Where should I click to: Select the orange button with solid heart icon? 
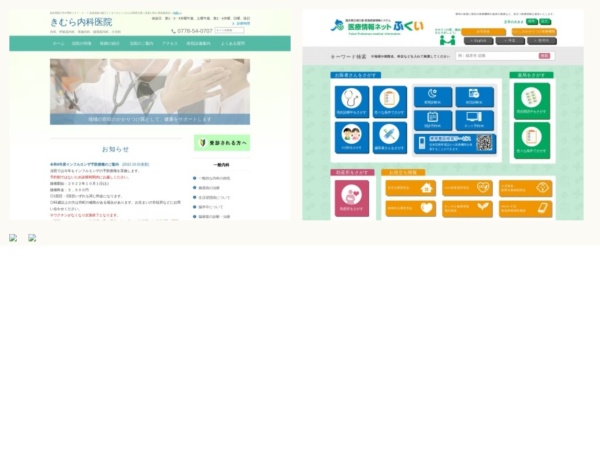point(411,209)
